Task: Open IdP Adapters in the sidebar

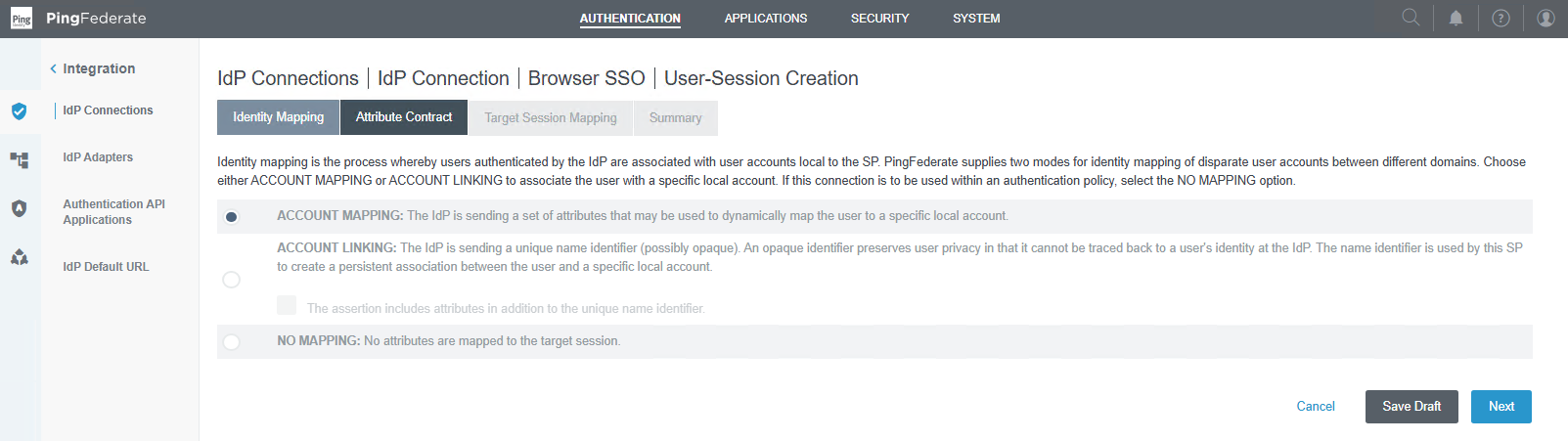Action: 98,157
